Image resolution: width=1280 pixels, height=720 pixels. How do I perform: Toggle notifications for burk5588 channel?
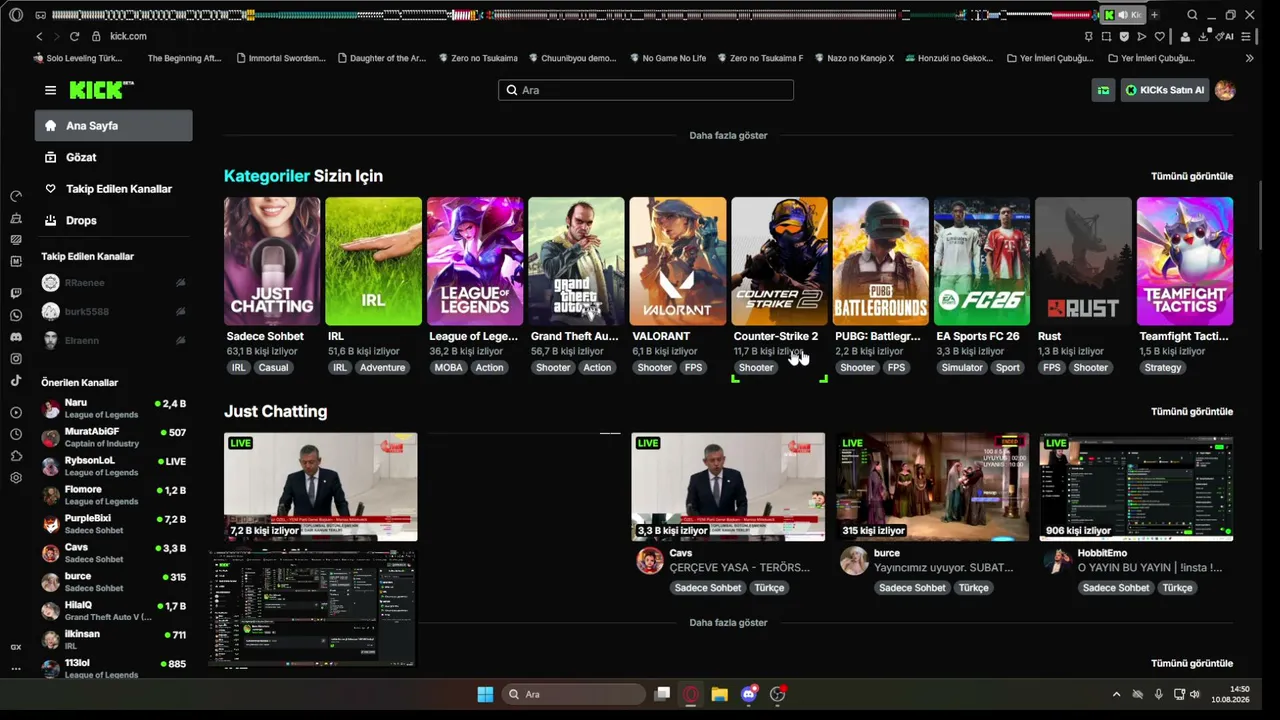[180, 312]
